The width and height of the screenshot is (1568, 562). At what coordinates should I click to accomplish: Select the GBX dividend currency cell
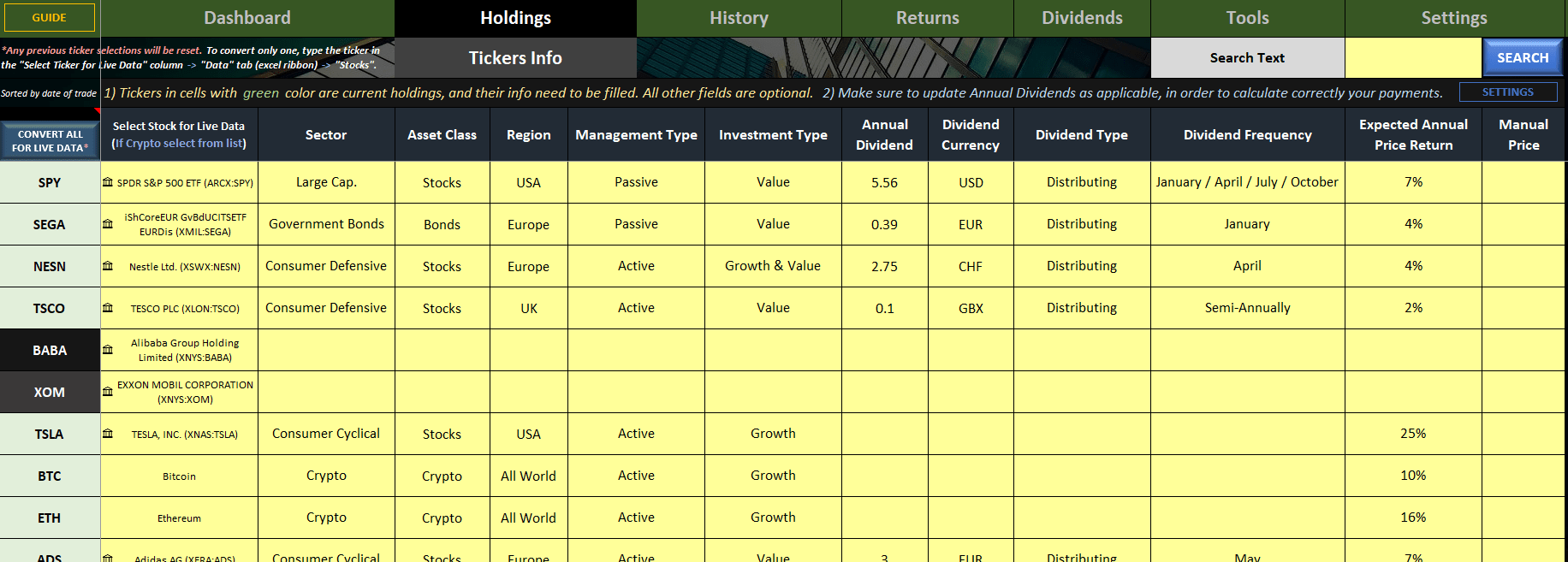[971, 308]
